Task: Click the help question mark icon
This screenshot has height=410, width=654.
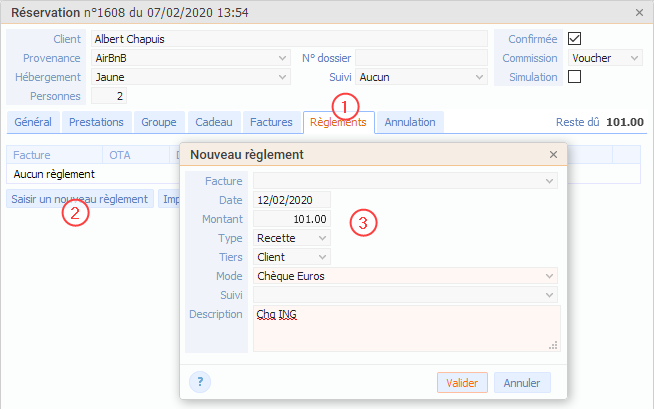Action: pos(200,381)
